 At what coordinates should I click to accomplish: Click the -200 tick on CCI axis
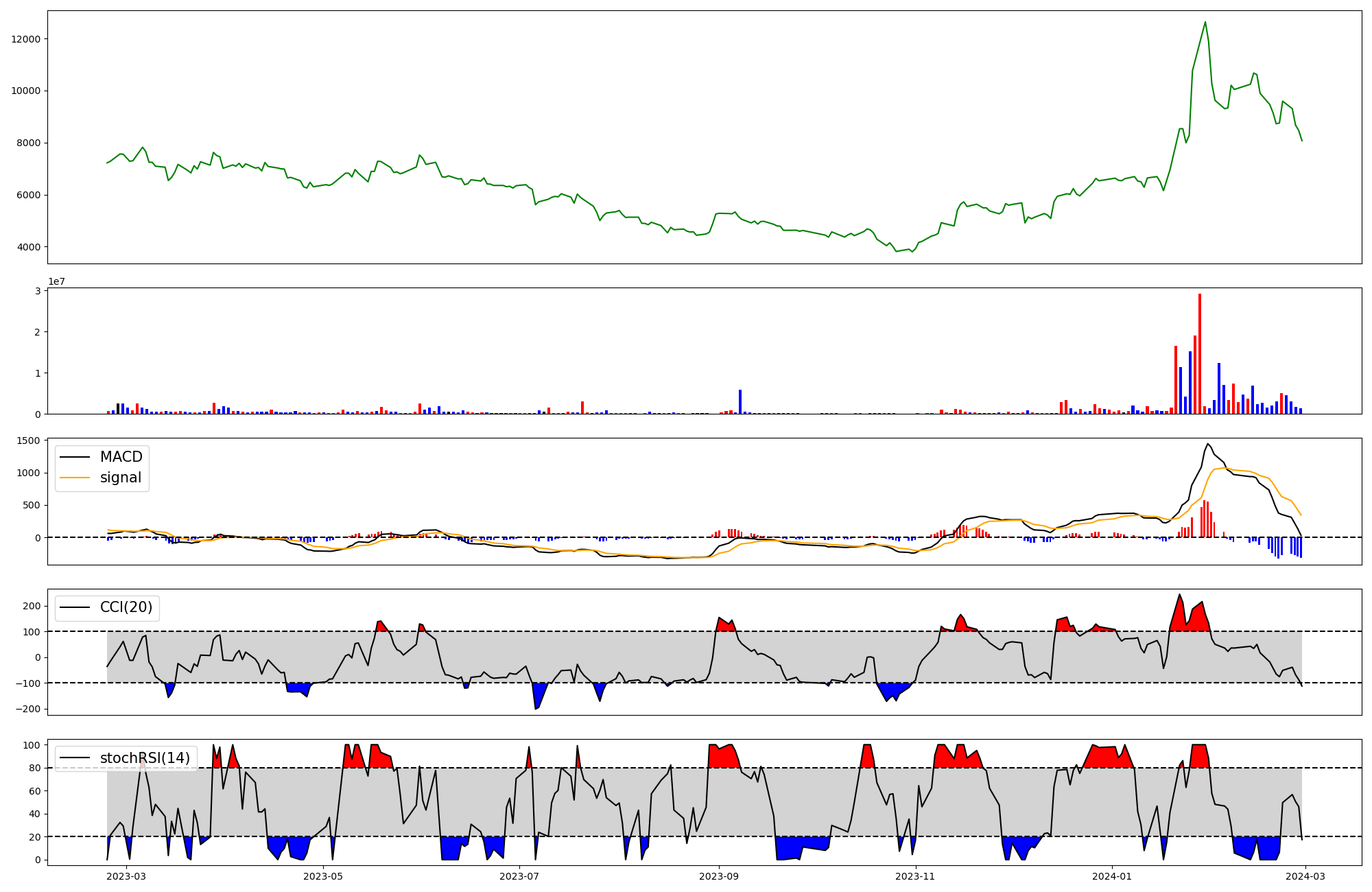(x=28, y=709)
